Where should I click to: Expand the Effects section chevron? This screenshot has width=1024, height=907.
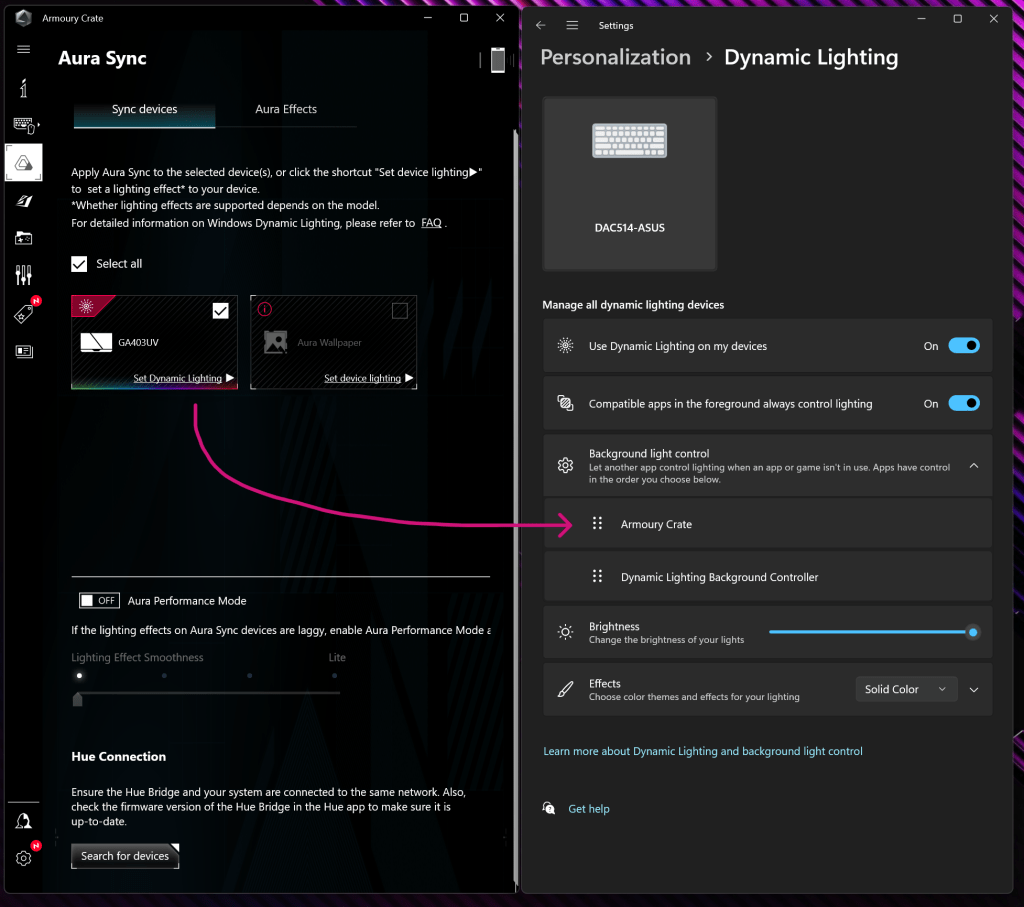pyautogui.click(x=974, y=689)
